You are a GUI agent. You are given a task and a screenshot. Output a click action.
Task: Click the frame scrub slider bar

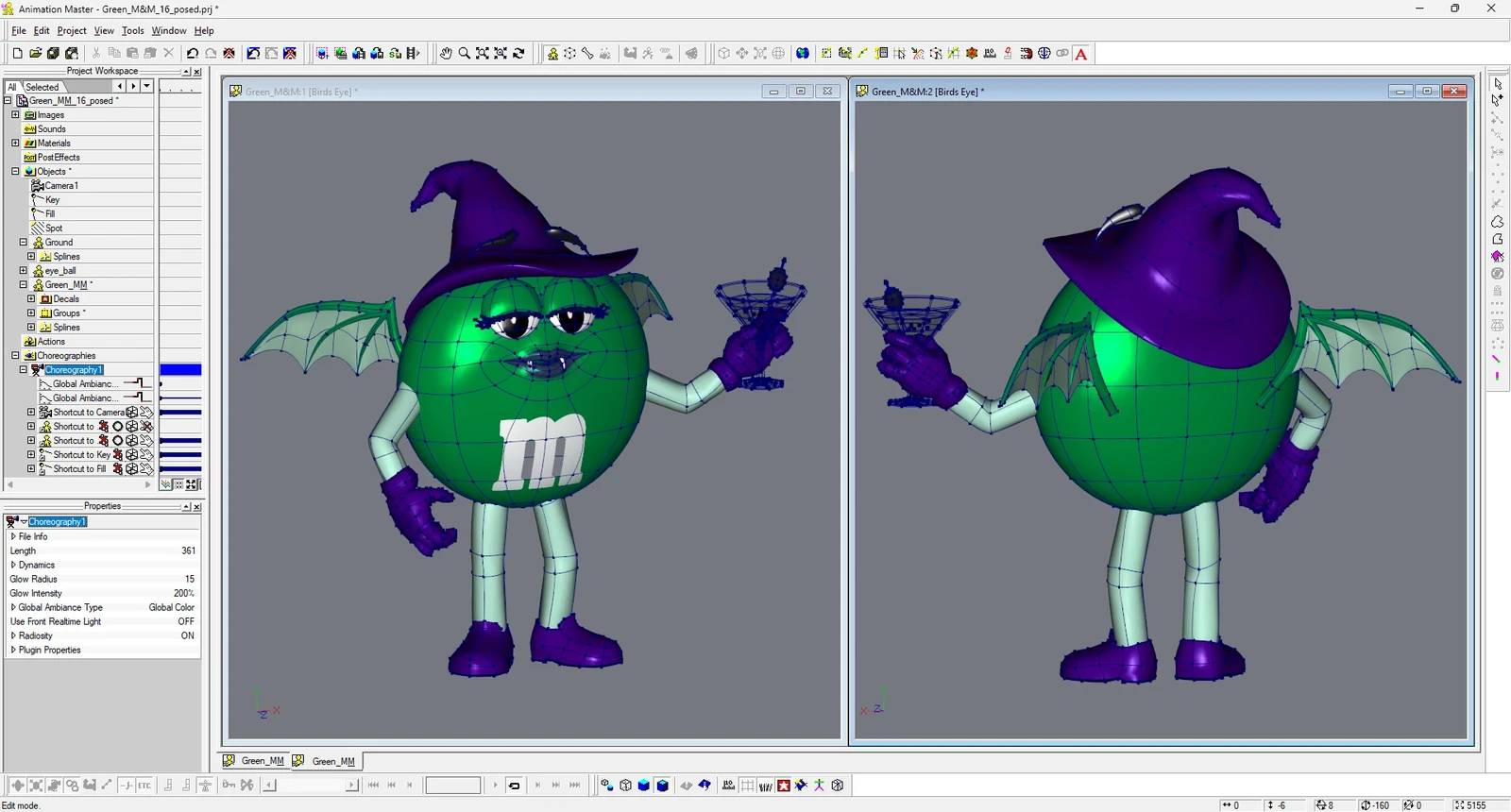click(x=311, y=786)
